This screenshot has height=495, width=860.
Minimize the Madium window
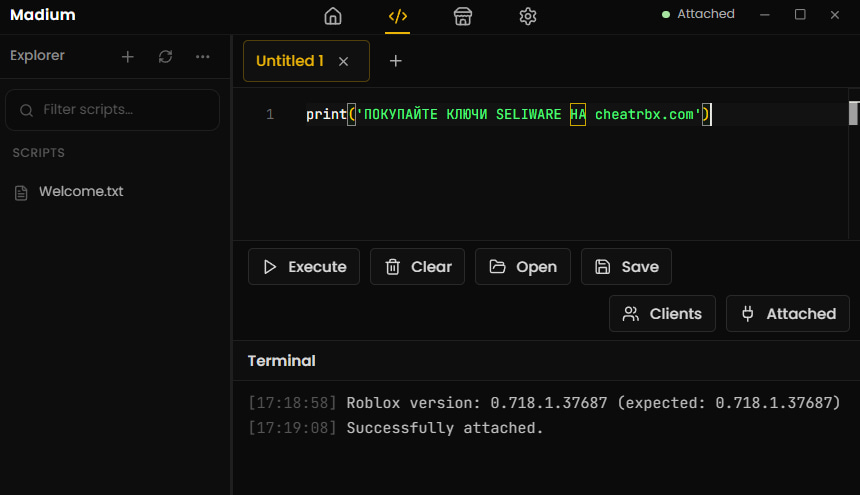pyautogui.click(x=765, y=15)
